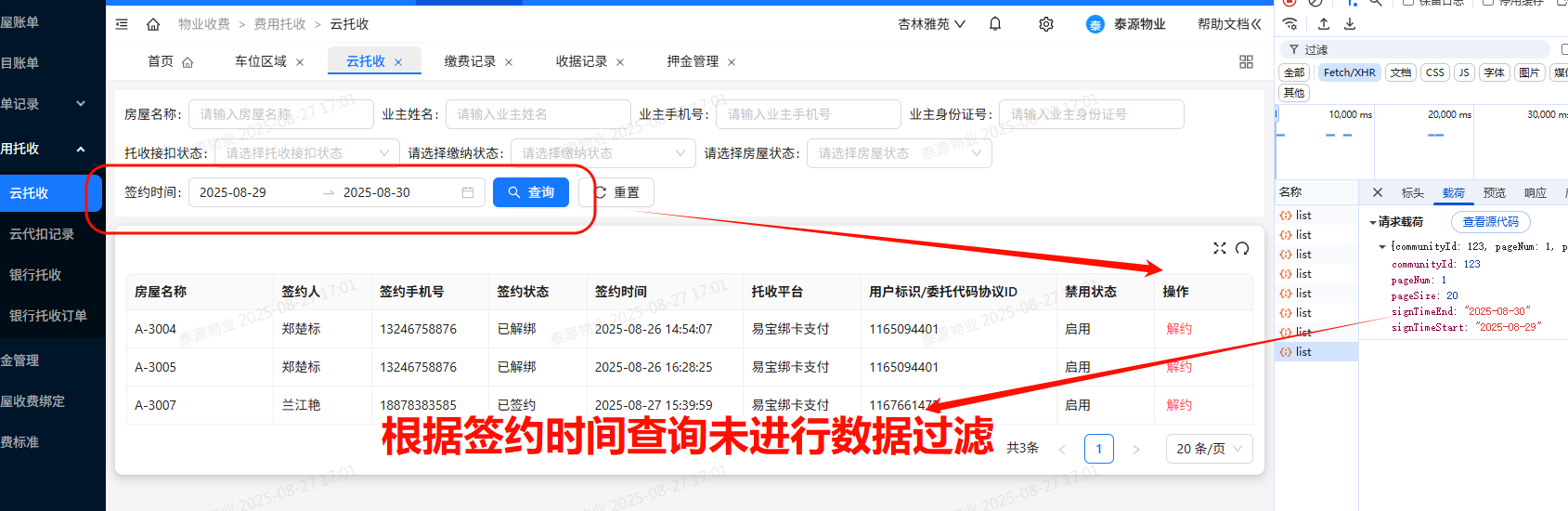Open notifications bell icon
Screen dimensions: 1568x511
995,24
